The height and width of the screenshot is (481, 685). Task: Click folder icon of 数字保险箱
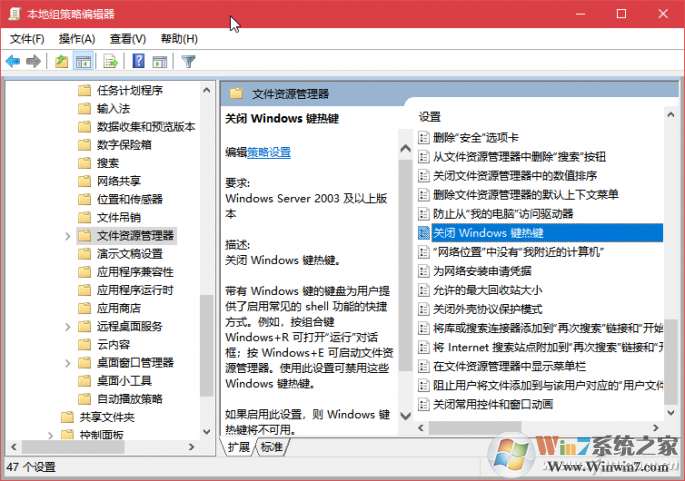[84, 145]
